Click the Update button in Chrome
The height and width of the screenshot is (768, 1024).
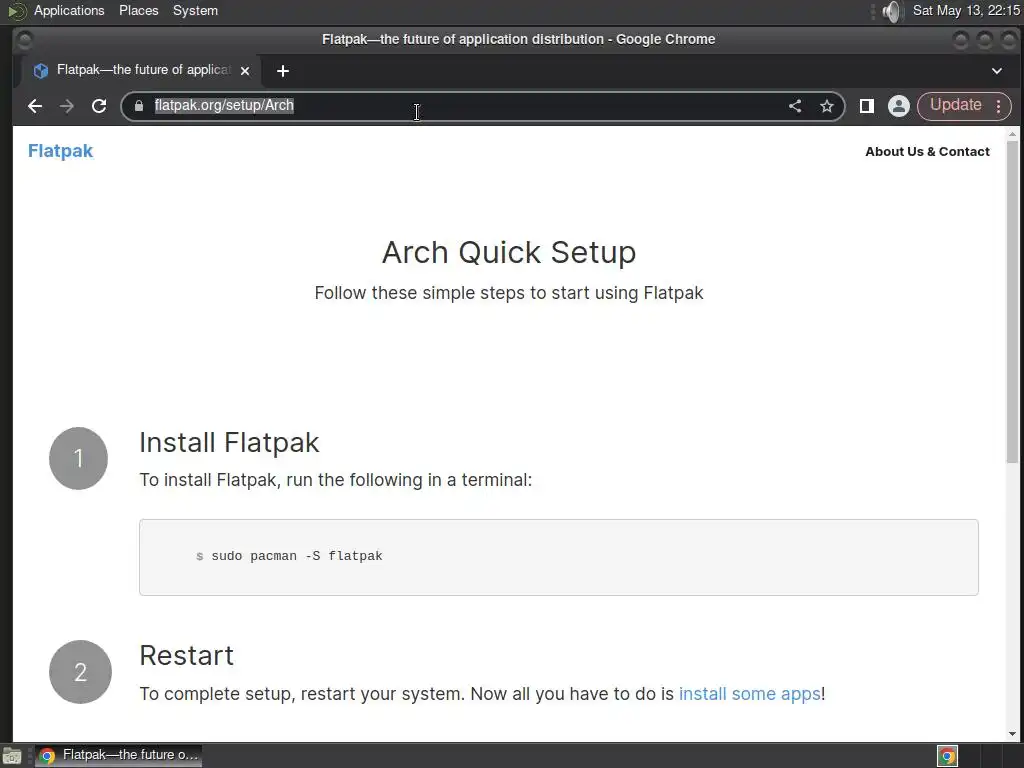point(955,105)
